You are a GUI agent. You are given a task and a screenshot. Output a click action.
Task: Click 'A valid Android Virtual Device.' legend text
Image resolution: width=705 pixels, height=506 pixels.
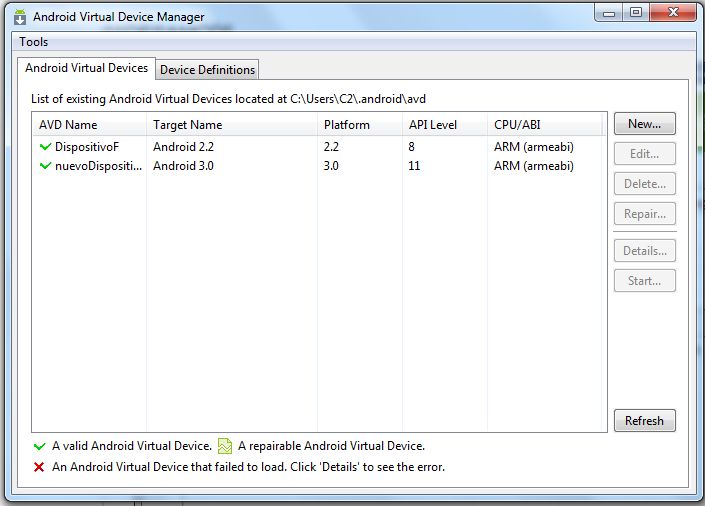click(x=132, y=446)
